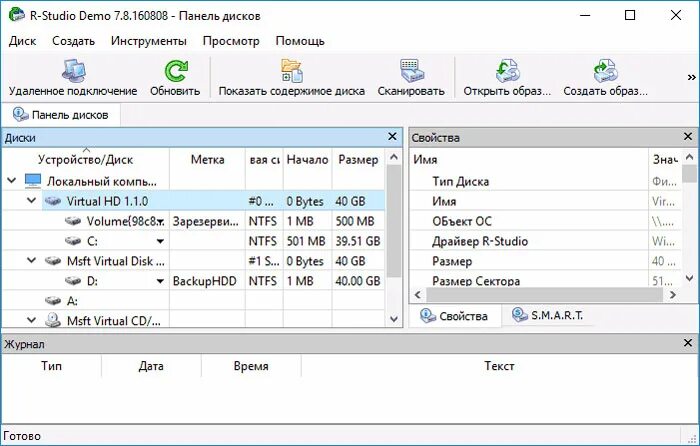Click the Начало column header
This screenshot has height=446, width=700.
click(308, 159)
